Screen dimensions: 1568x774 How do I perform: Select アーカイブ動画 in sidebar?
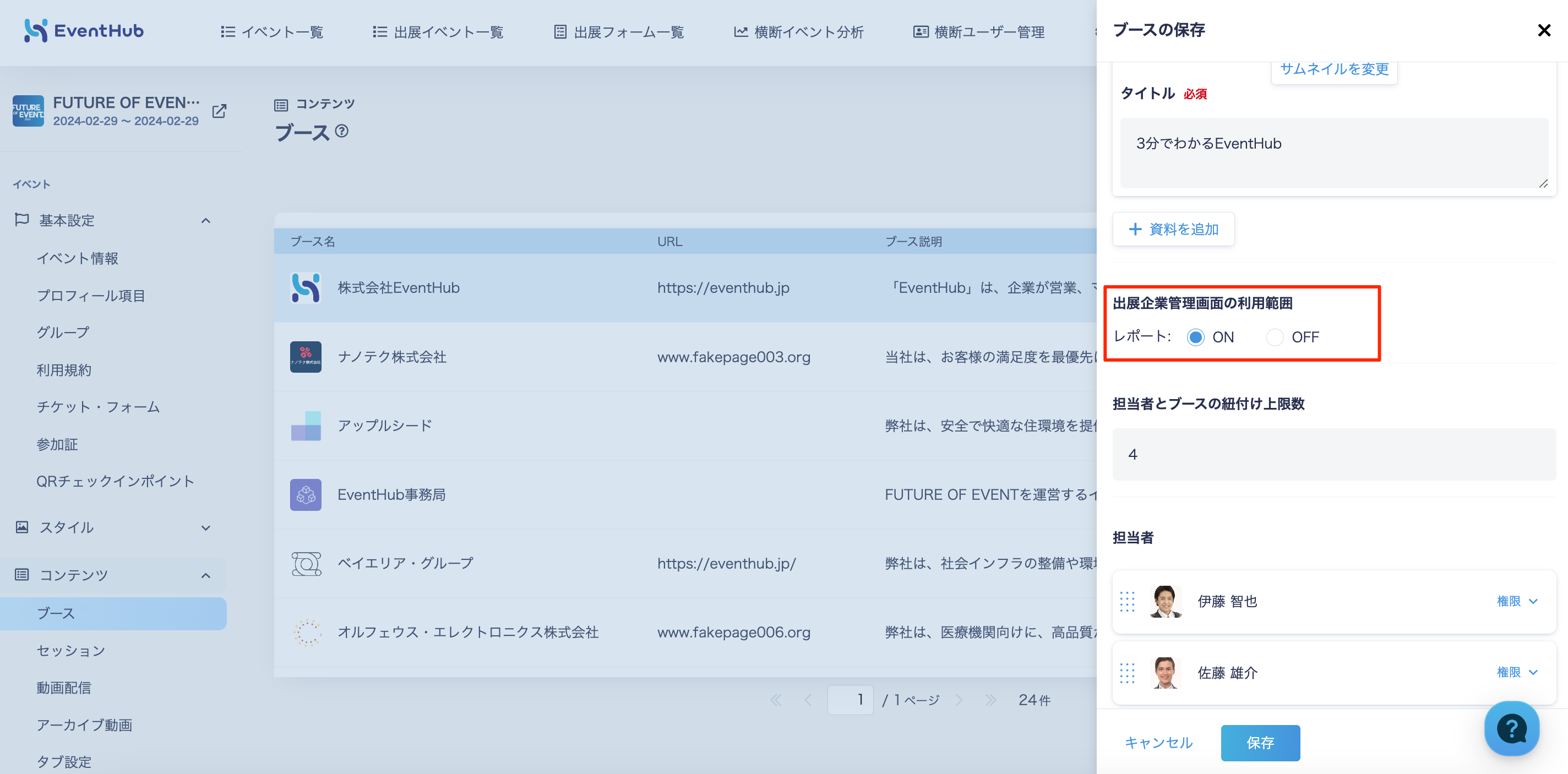pos(85,724)
